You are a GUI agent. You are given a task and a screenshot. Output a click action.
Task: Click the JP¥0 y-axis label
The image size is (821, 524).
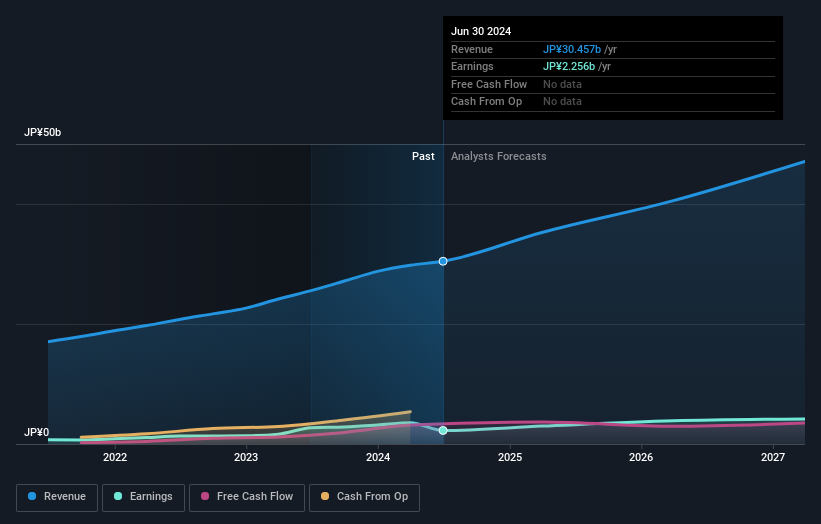click(x=37, y=432)
